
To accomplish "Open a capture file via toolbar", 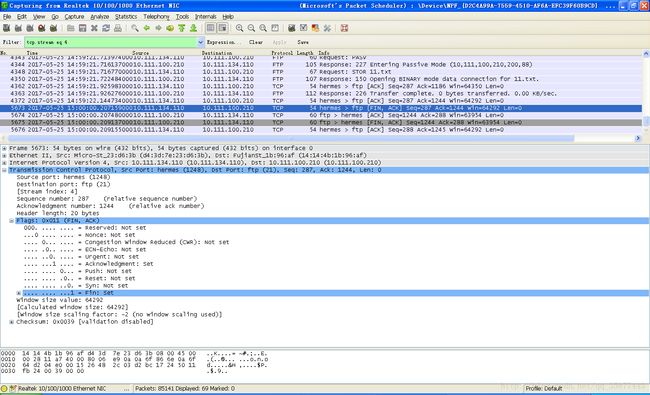I will 71,28.
